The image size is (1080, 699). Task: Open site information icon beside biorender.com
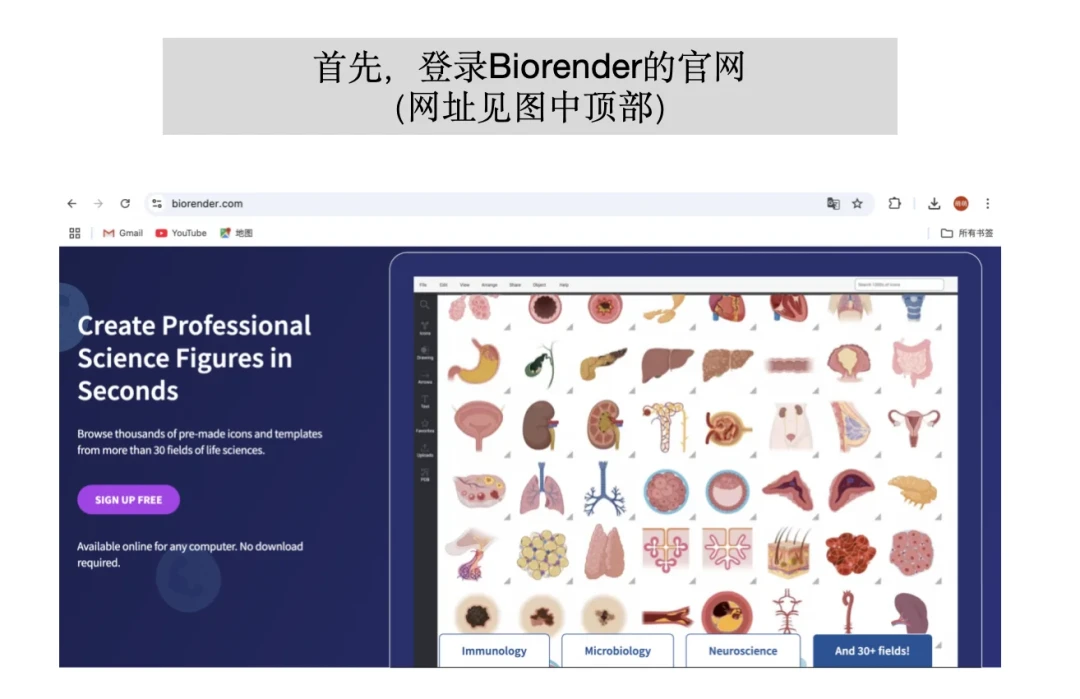pos(157,204)
